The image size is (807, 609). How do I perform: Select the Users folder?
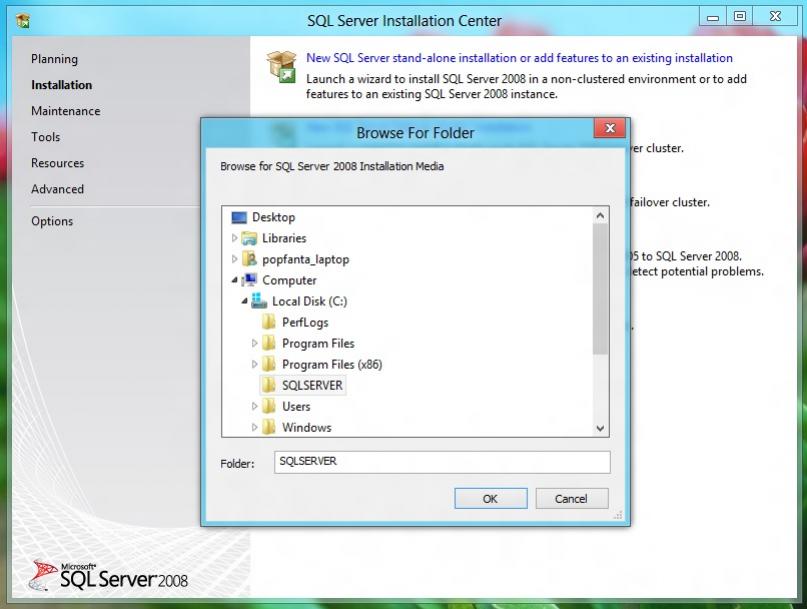pyautogui.click(x=296, y=407)
